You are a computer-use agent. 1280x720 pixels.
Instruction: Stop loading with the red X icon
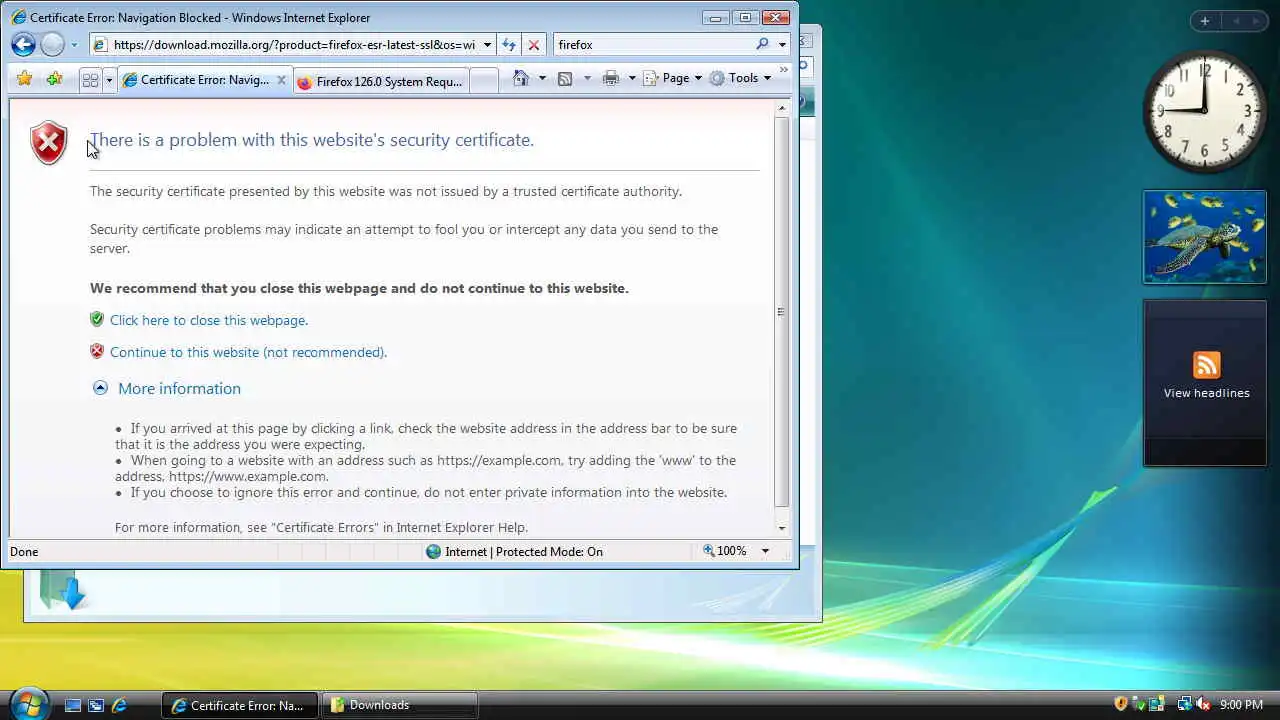point(534,45)
